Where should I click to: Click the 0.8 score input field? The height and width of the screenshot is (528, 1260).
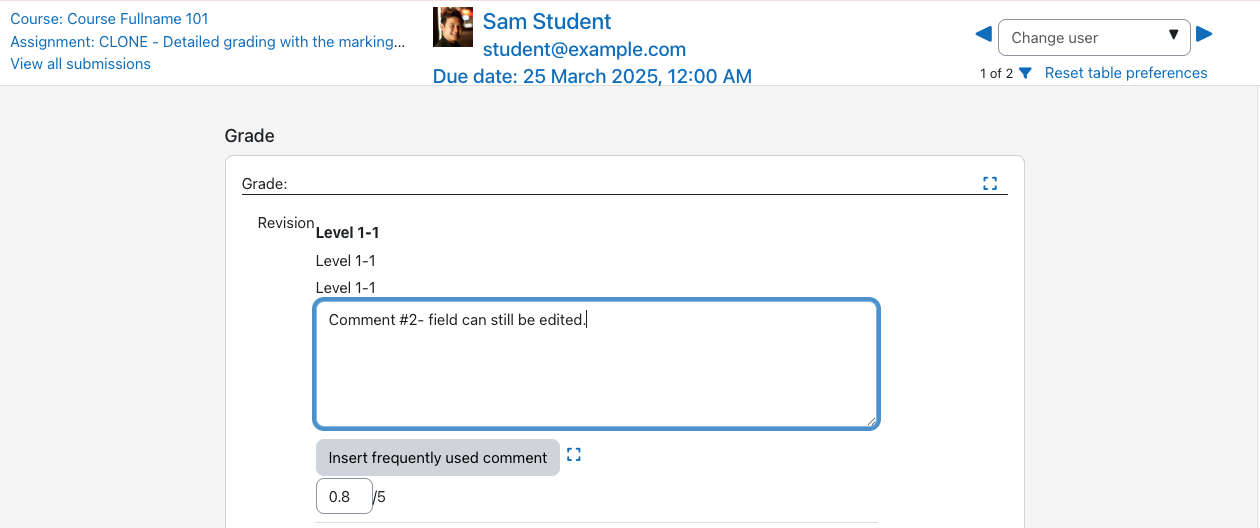point(344,496)
